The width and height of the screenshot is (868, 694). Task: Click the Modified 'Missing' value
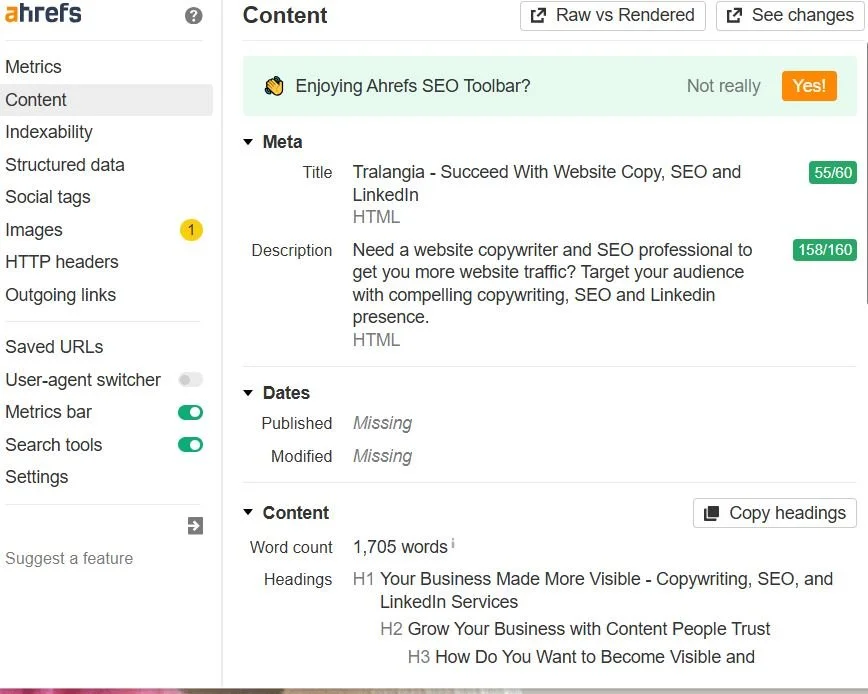point(383,457)
